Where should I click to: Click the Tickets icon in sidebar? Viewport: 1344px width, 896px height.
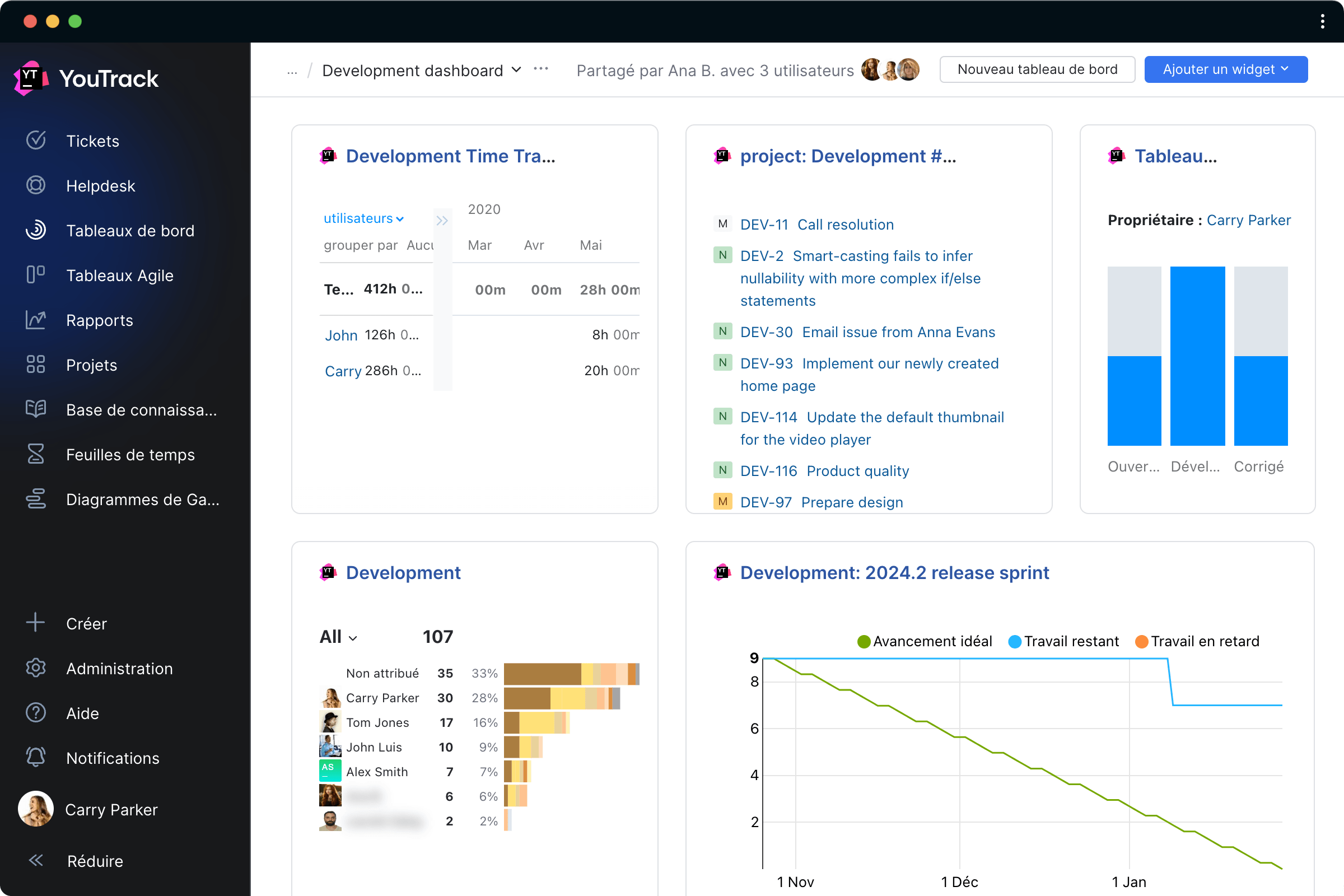36,140
